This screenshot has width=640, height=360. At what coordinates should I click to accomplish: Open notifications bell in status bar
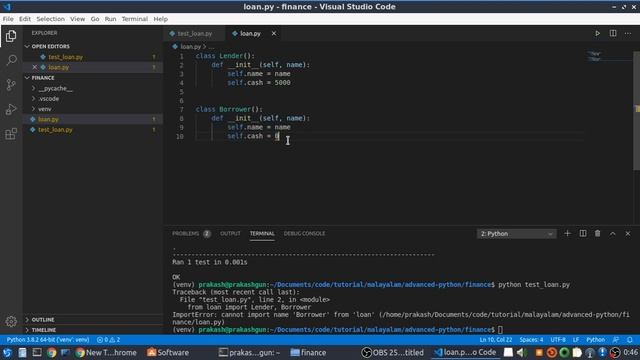(x=630, y=340)
